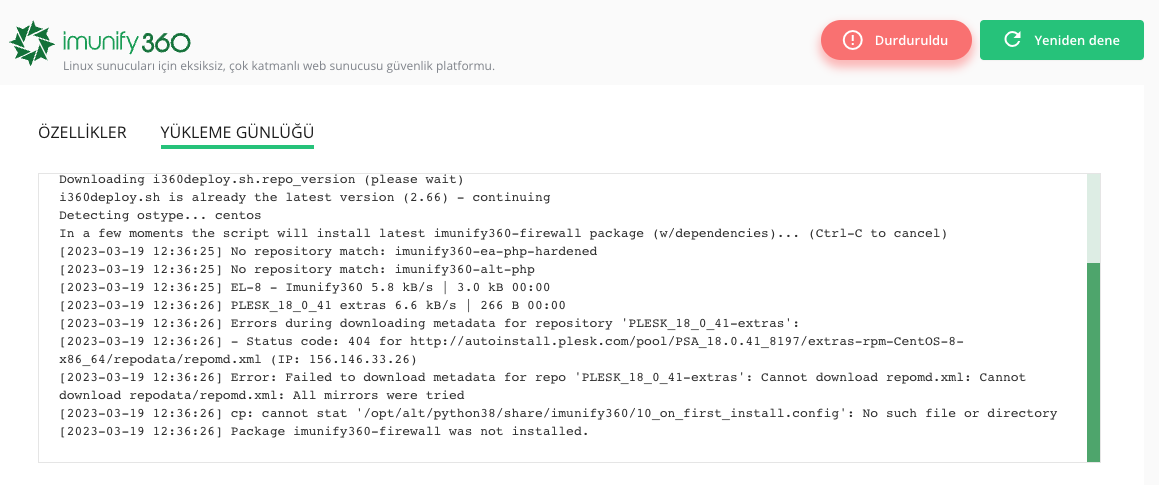This screenshot has width=1159, height=485.
Task: Click the exclamation warning icon in Durduruldu
Action: (852, 41)
